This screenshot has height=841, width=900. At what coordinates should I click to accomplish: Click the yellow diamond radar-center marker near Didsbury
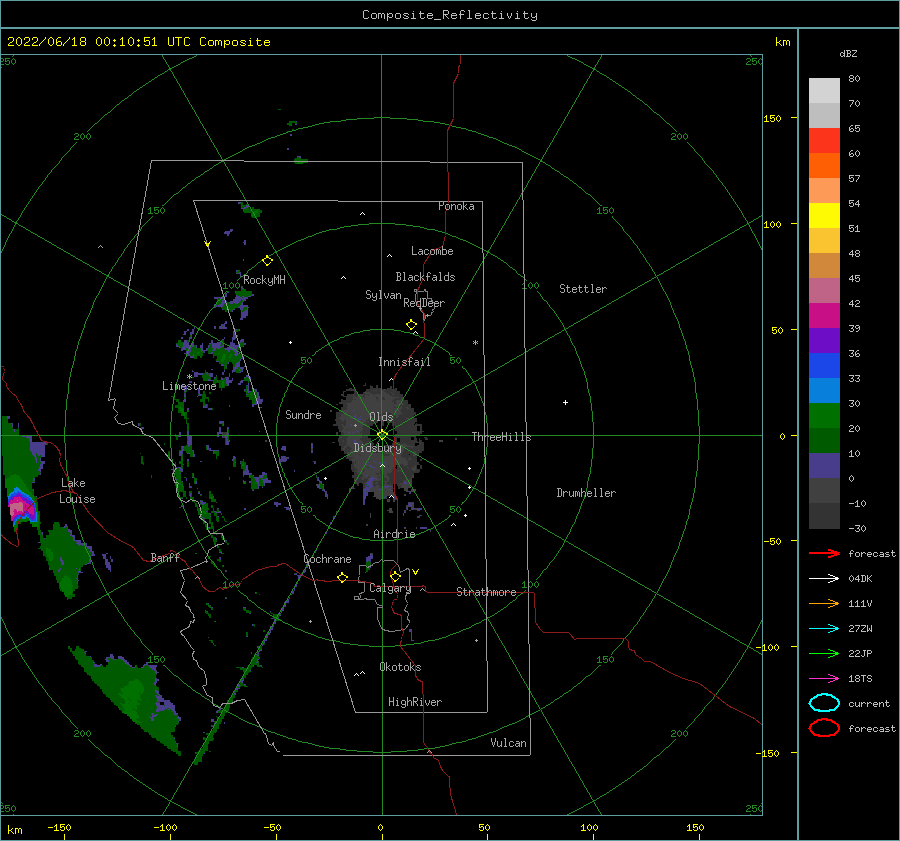(382, 435)
